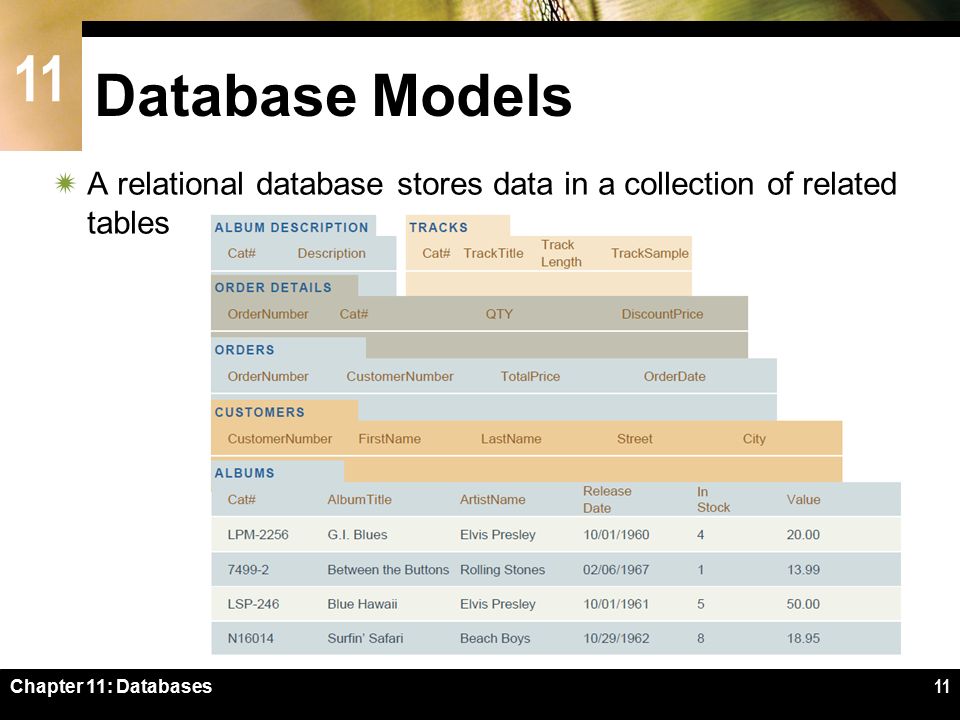Click release date "10/29/1962"
Image resolution: width=960 pixels, height=720 pixels.
click(x=616, y=638)
